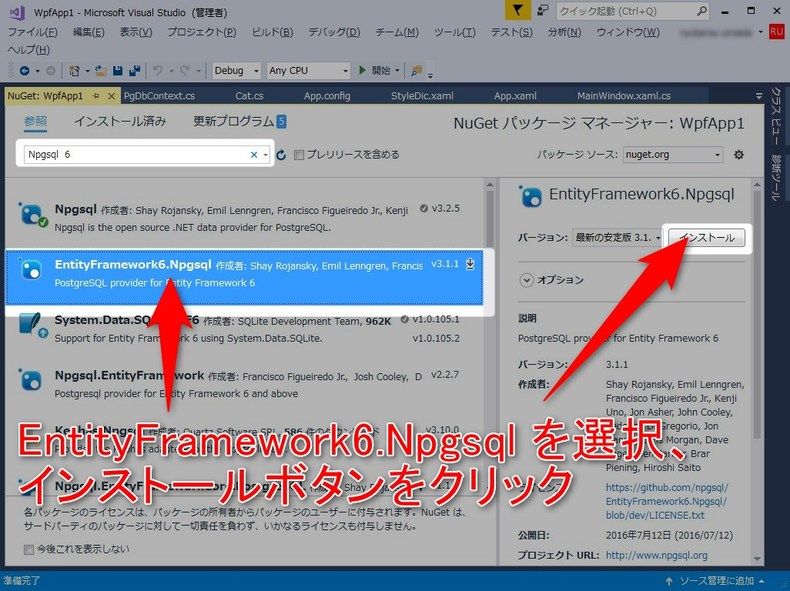Open the Installed packages tab
This screenshot has width=790, height=591.
[x=120, y=121]
